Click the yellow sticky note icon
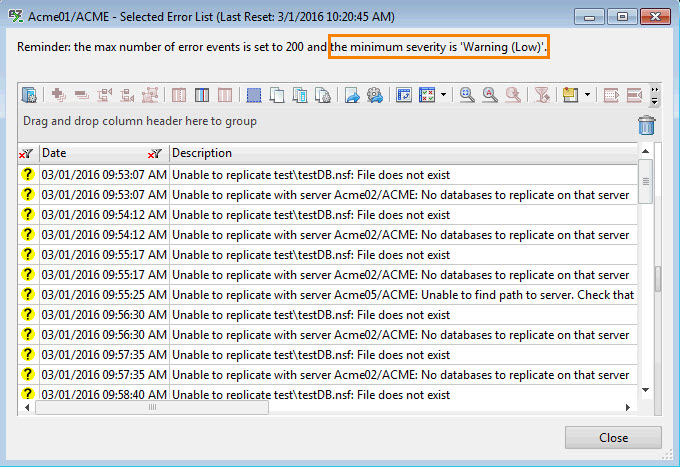680x468 pixels. coord(571,95)
